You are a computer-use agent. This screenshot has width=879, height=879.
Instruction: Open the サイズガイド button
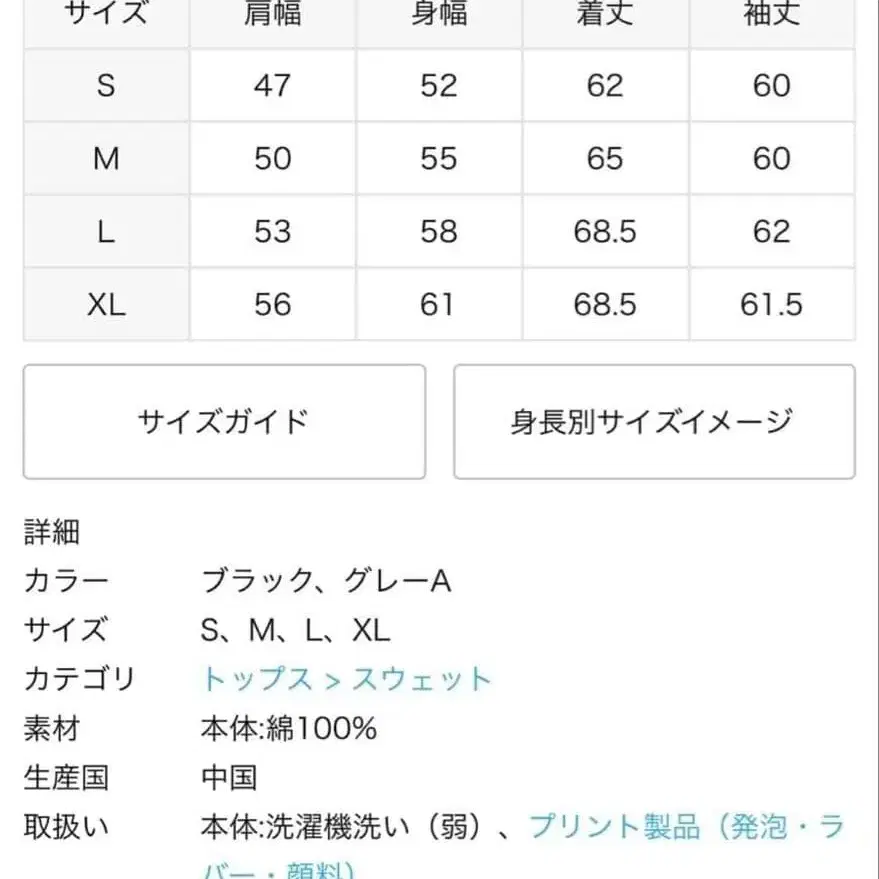point(222,420)
